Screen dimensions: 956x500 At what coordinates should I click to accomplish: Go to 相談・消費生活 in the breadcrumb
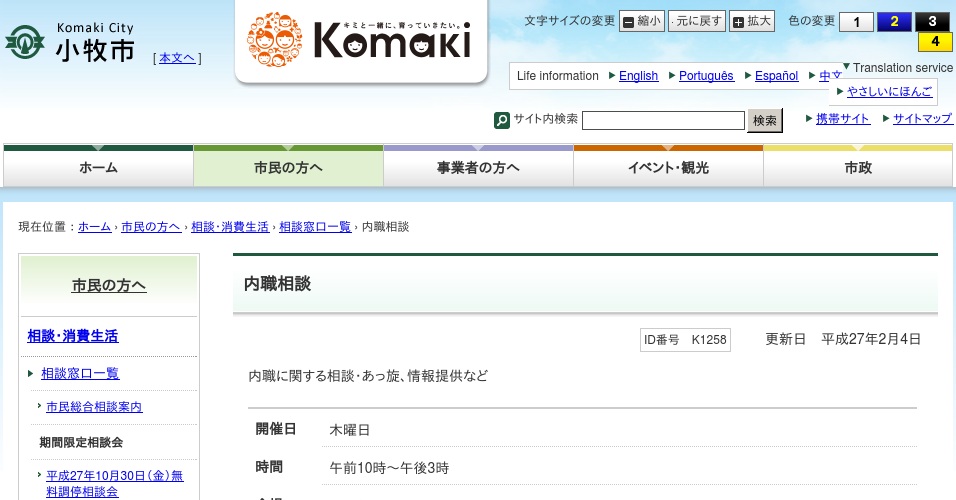point(230,227)
